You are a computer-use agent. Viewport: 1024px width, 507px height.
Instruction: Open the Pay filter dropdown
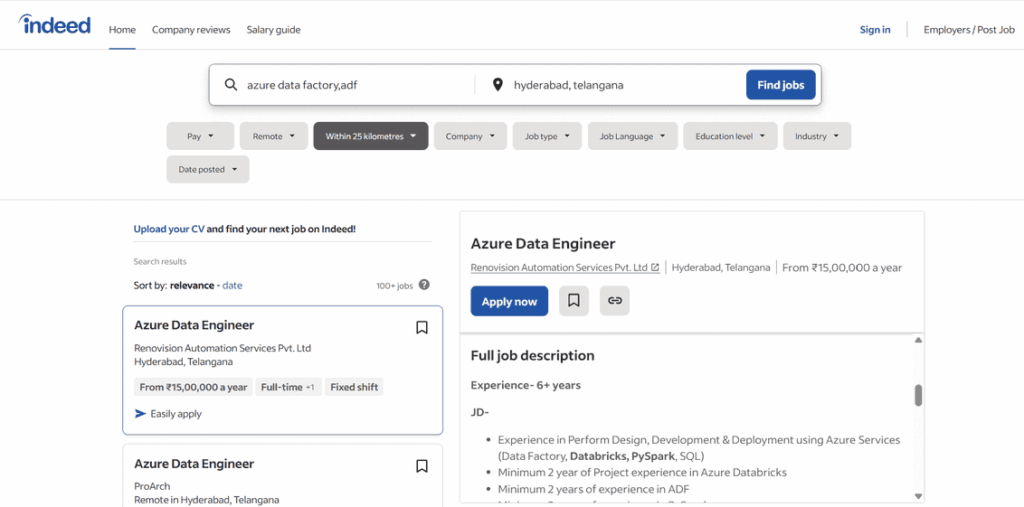200,136
